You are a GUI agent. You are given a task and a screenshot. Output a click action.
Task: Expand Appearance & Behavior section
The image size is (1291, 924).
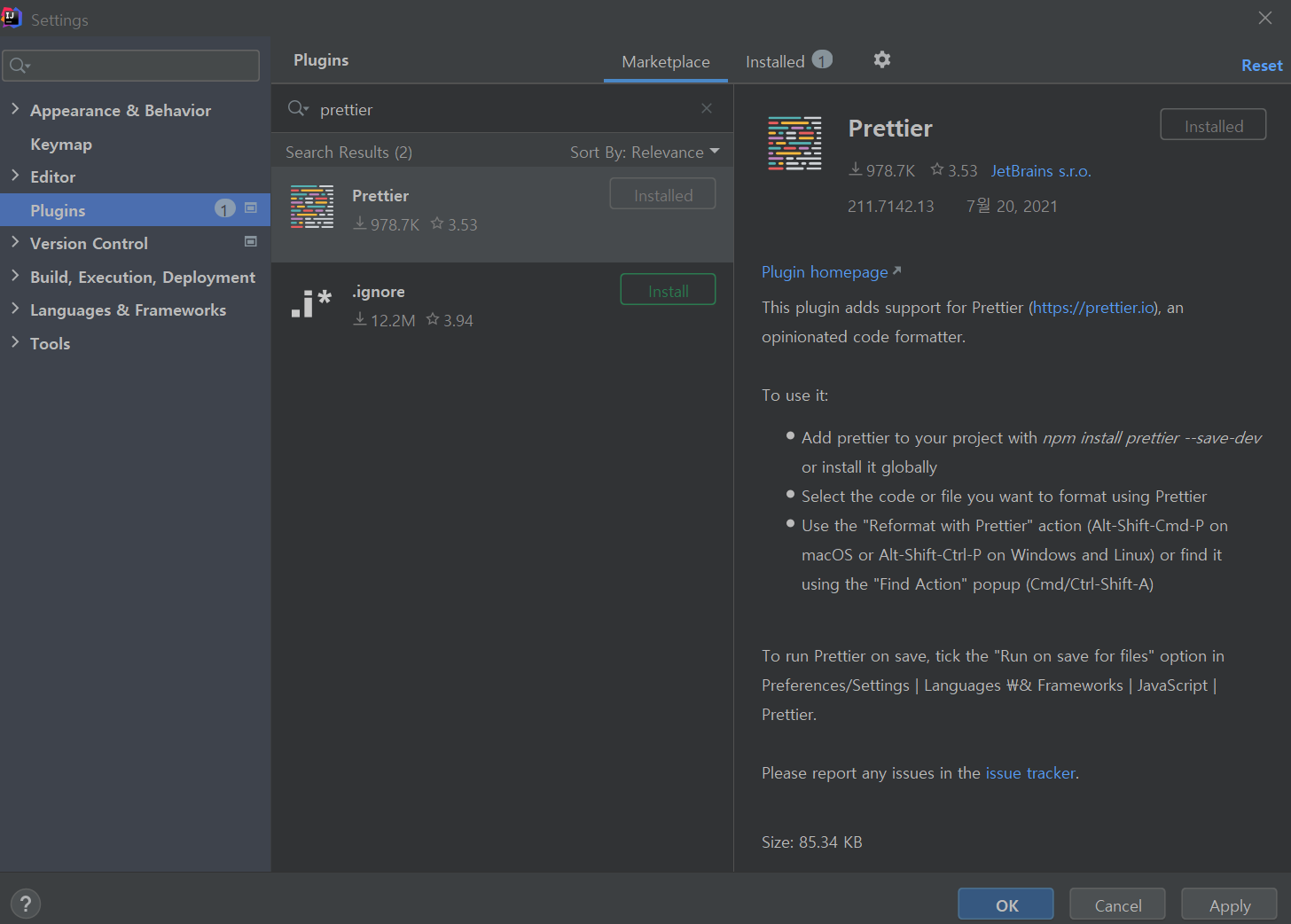click(x=15, y=109)
